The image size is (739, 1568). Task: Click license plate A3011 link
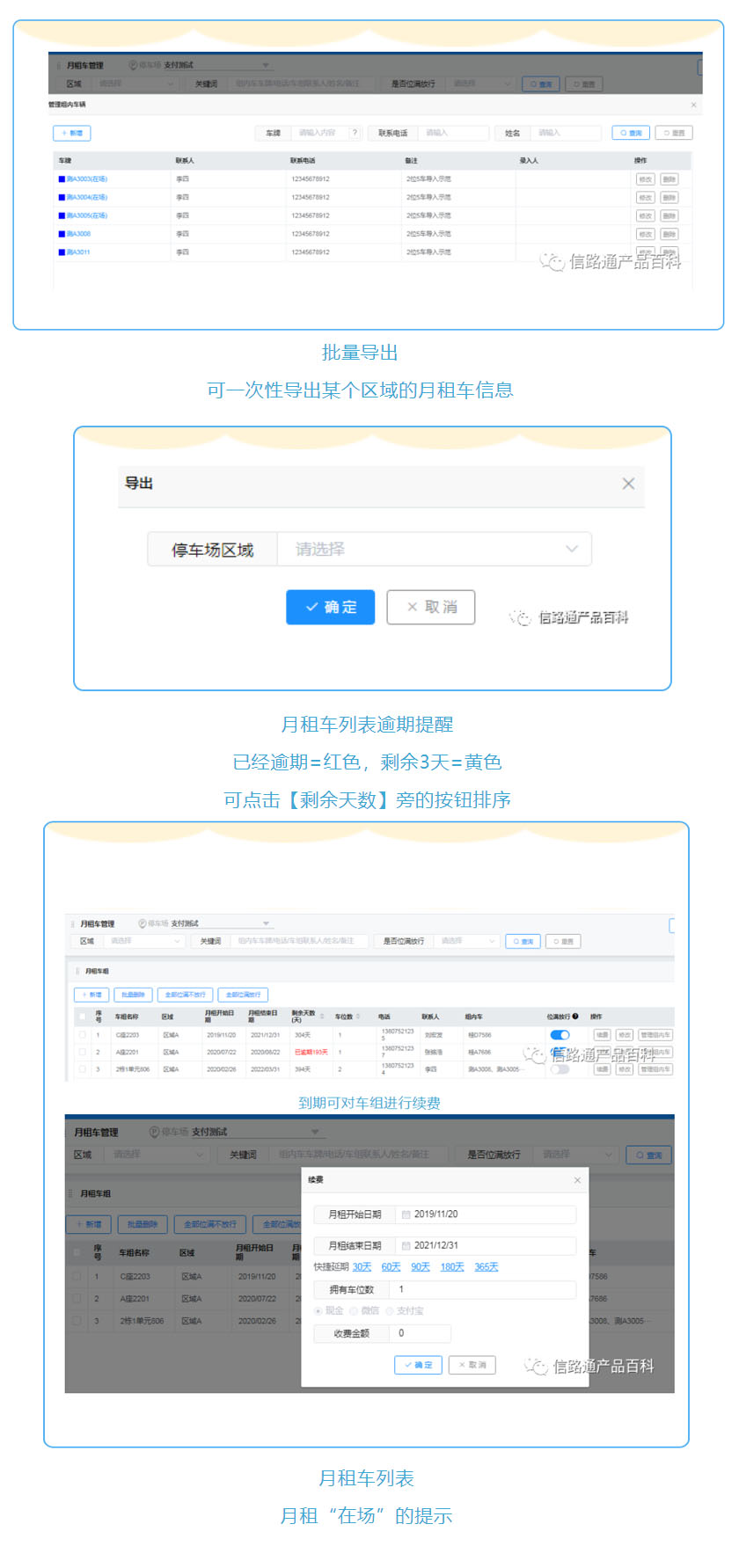(x=78, y=252)
